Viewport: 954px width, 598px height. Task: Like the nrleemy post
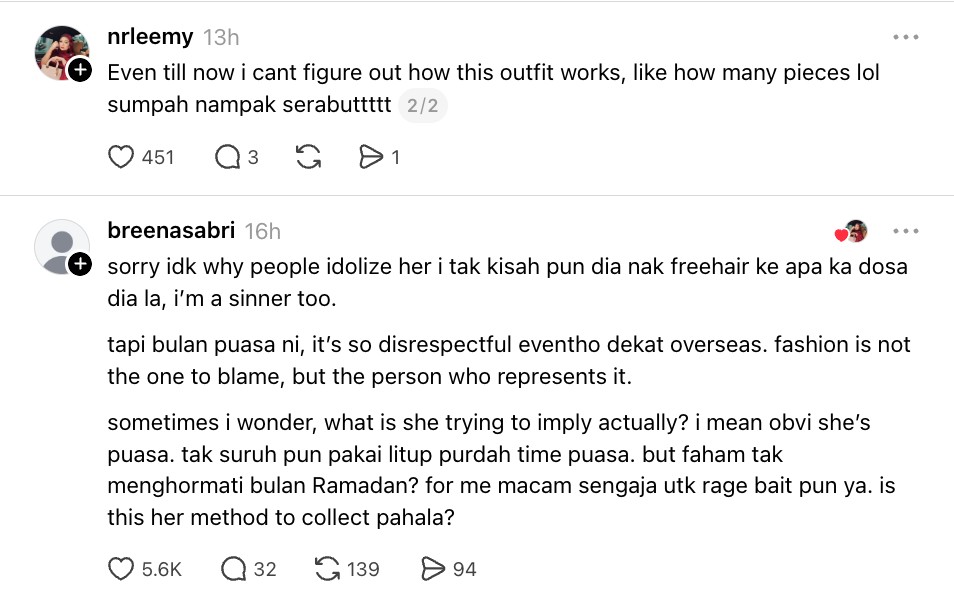pyautogui.click(x=121, y=157)
